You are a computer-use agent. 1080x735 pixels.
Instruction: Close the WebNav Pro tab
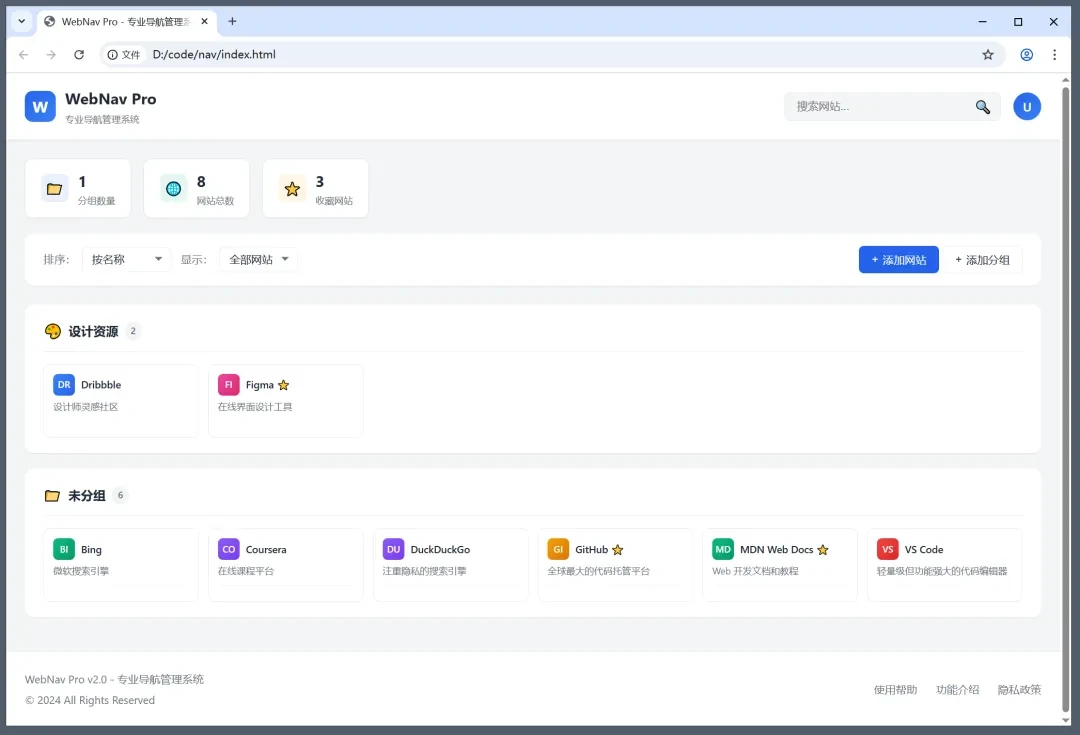pos(205,21)
